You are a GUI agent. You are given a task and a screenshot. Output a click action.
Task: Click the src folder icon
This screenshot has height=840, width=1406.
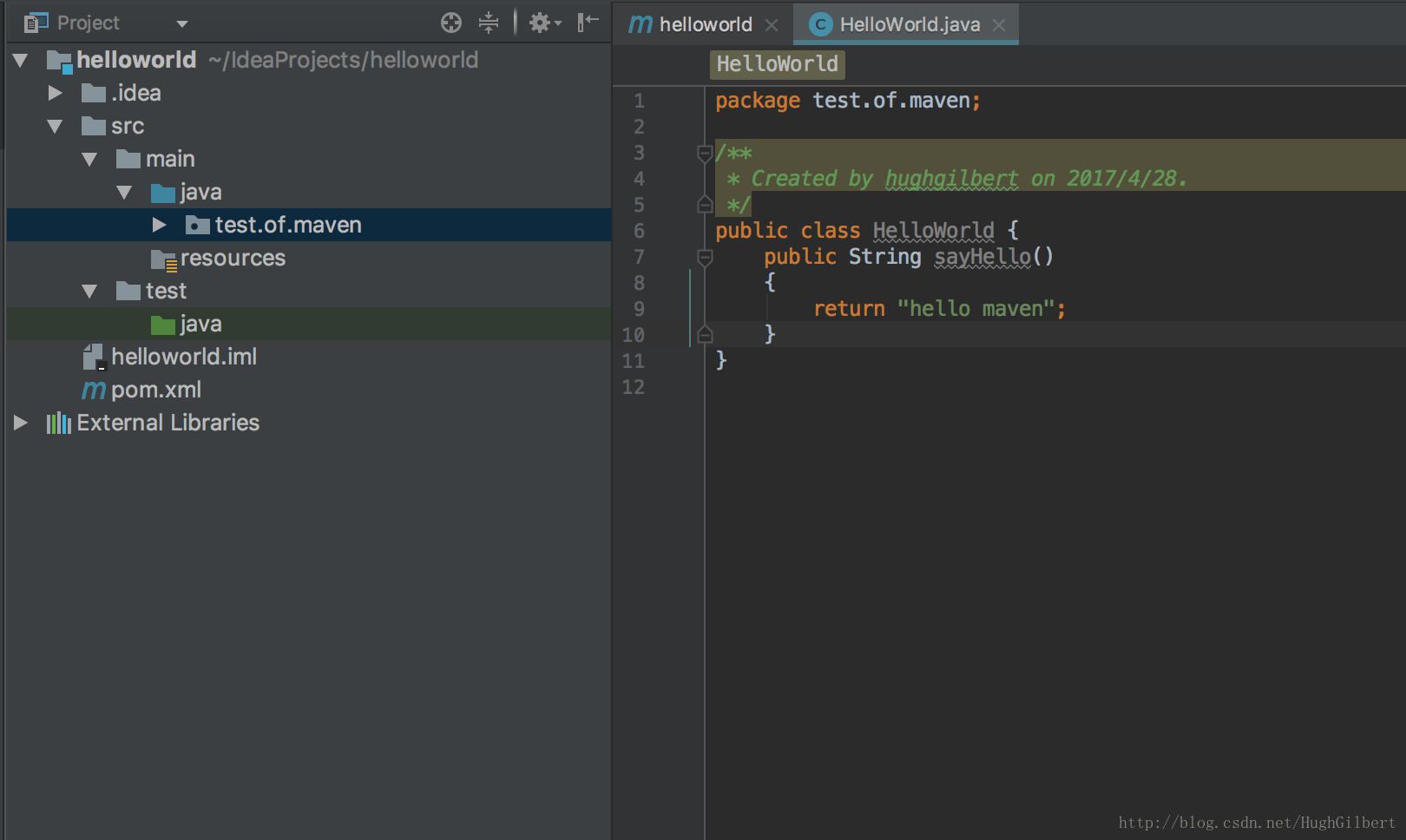coord(93,126)
